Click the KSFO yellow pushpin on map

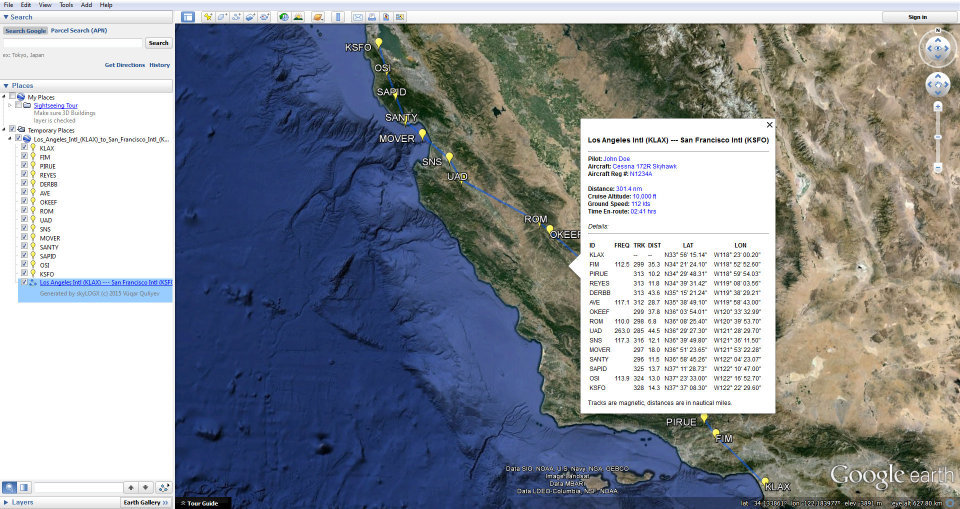(x=379, y=42)
